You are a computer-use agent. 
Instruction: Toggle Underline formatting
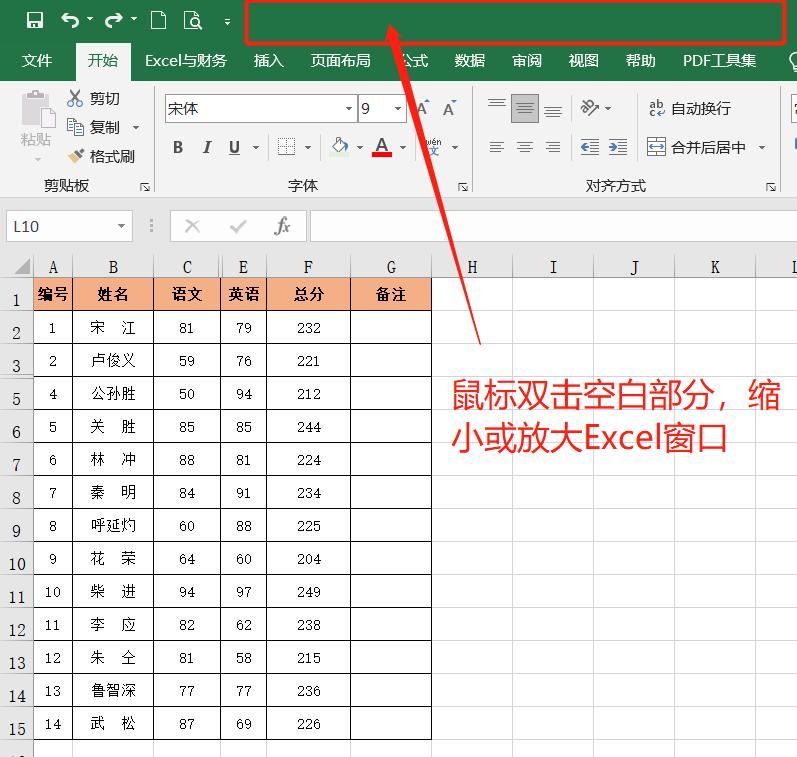234,147
